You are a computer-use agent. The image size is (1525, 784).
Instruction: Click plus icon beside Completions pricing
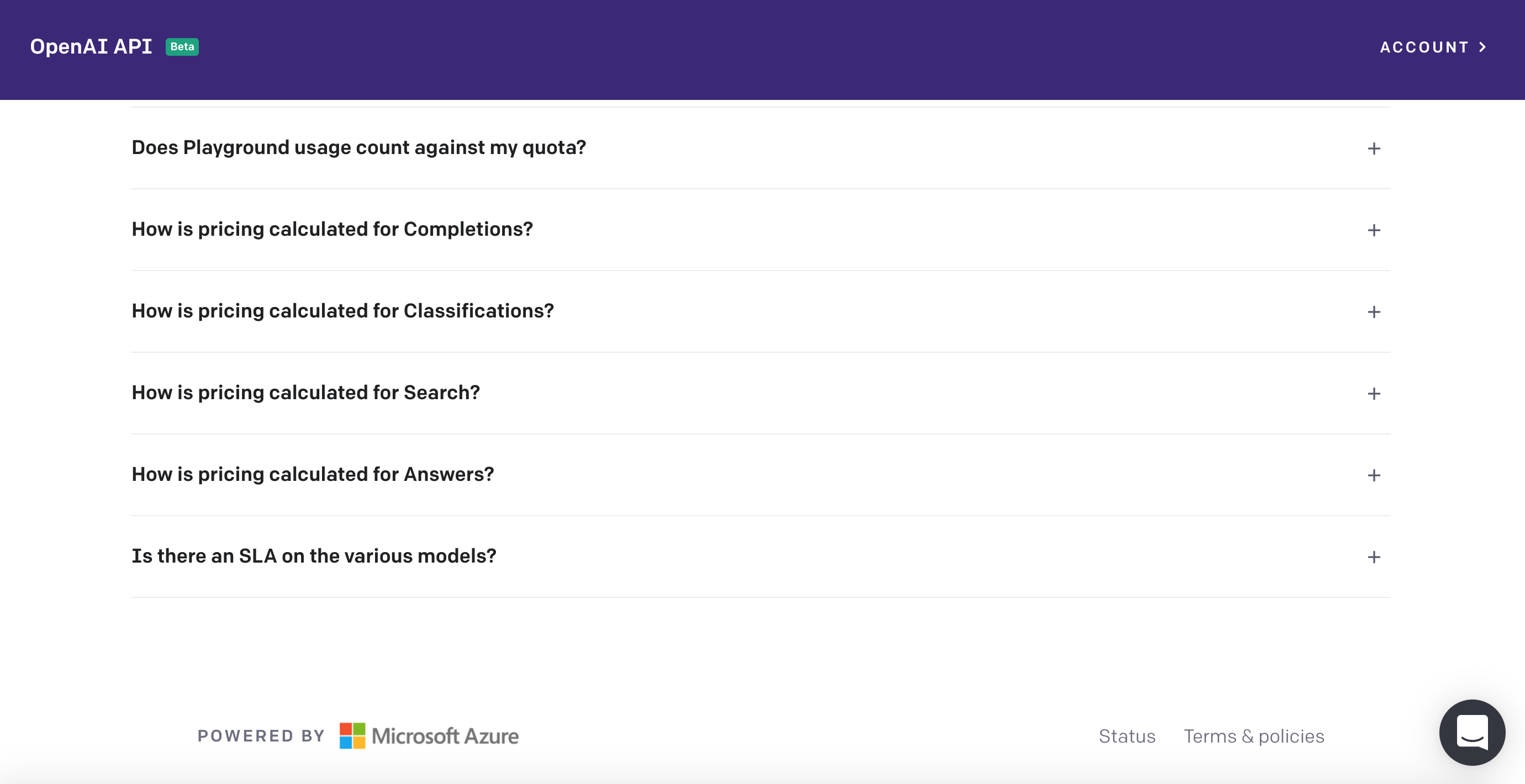pyautogui.click(x=1374, y=230)
